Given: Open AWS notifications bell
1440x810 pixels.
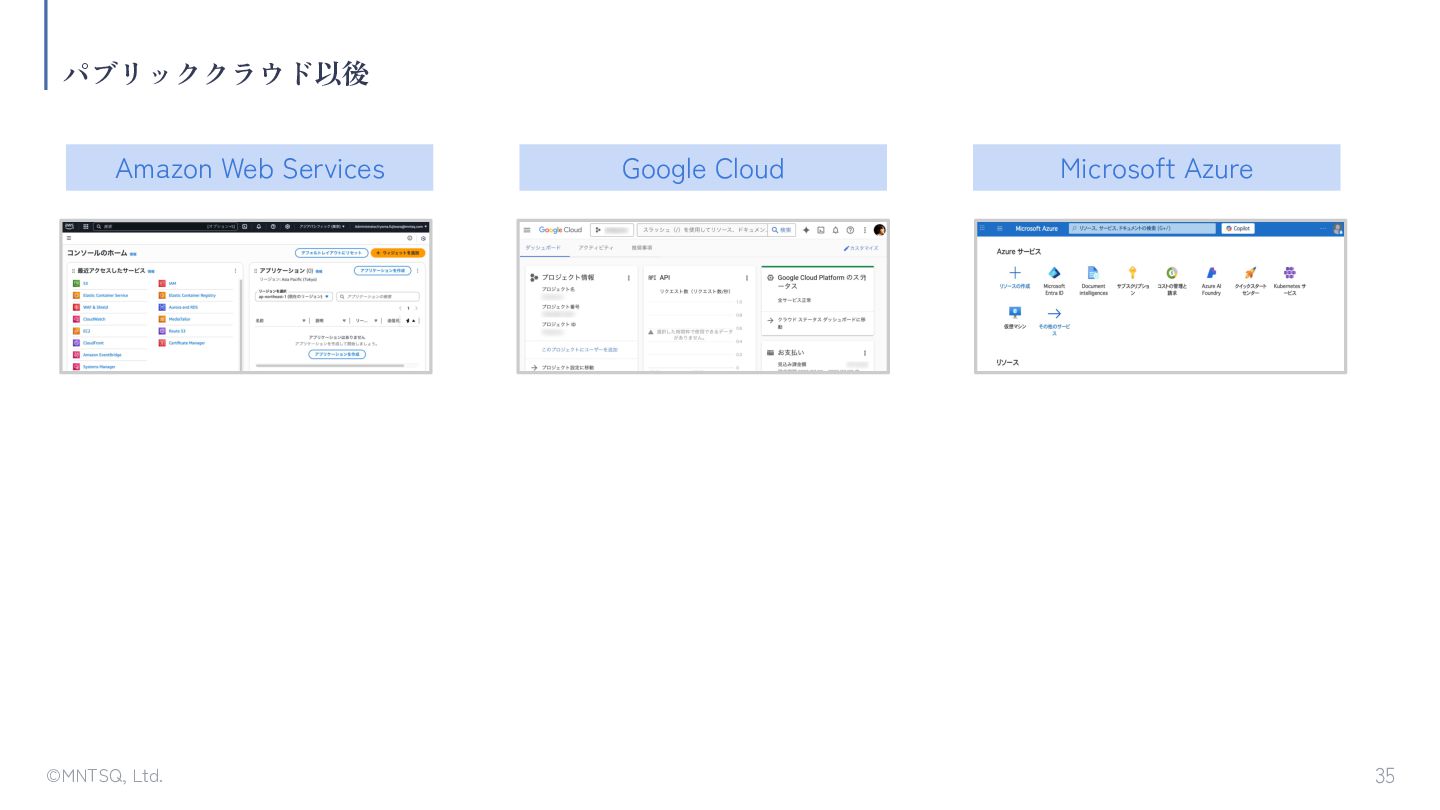Looking at the screenshot, I should click(x=259, y=227).
